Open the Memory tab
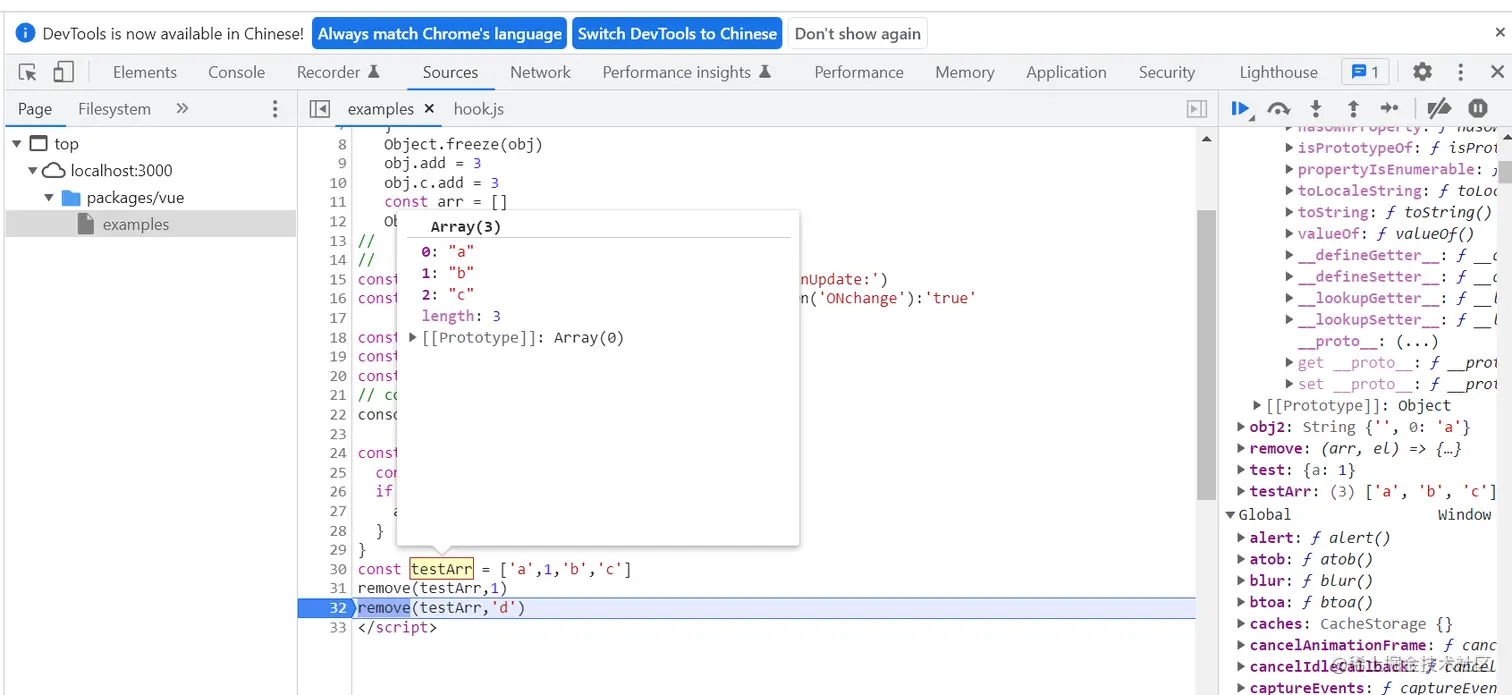 point(964,72)
